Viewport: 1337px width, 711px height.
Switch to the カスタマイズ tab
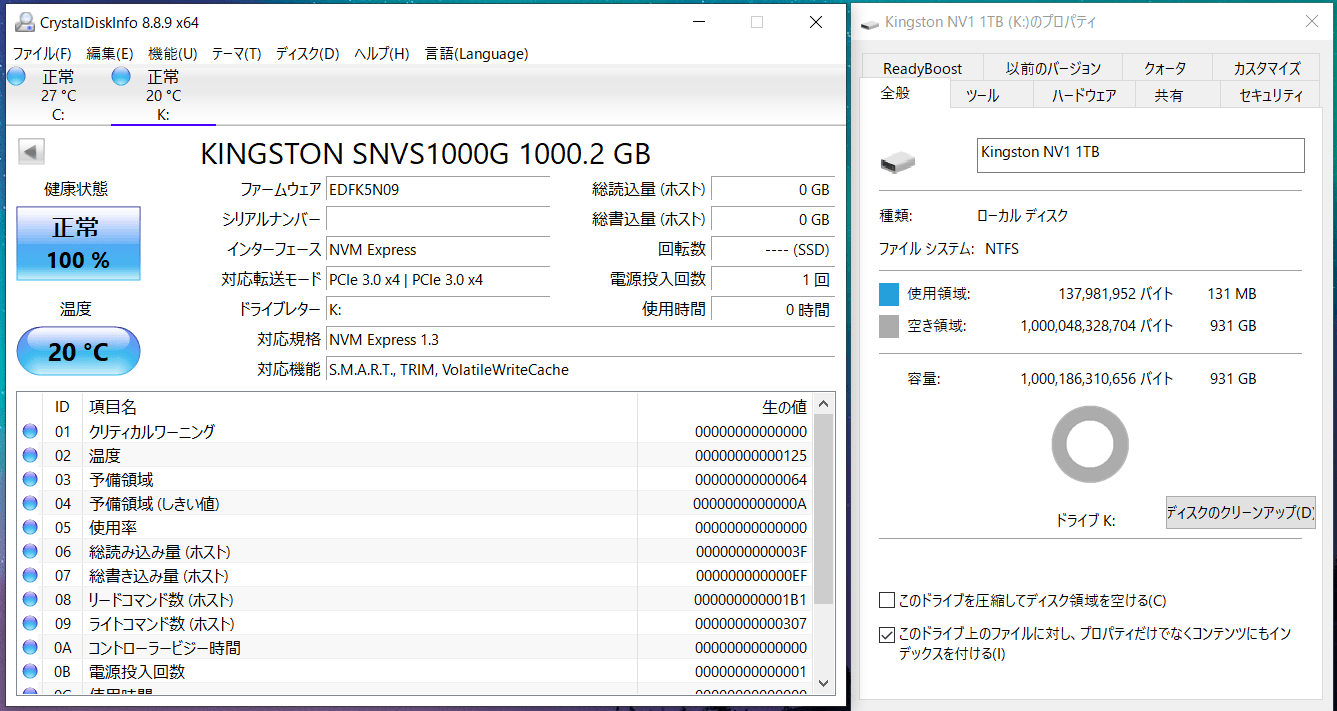pyautogui.click(x=1267, y=68)
